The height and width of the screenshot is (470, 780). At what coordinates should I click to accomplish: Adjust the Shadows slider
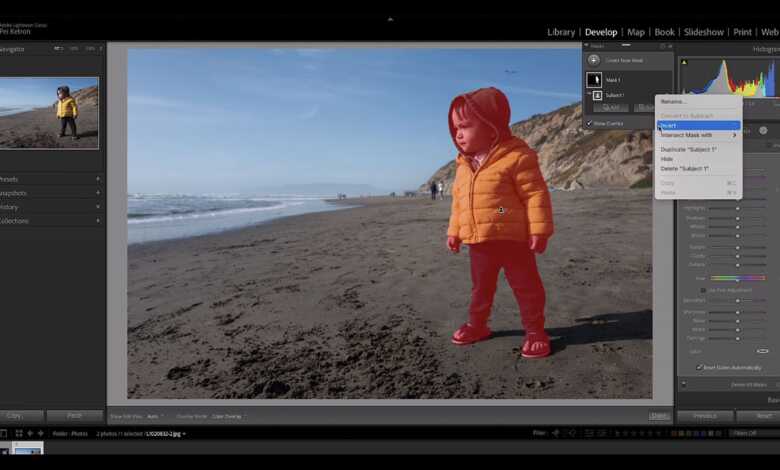click(738, 218)
